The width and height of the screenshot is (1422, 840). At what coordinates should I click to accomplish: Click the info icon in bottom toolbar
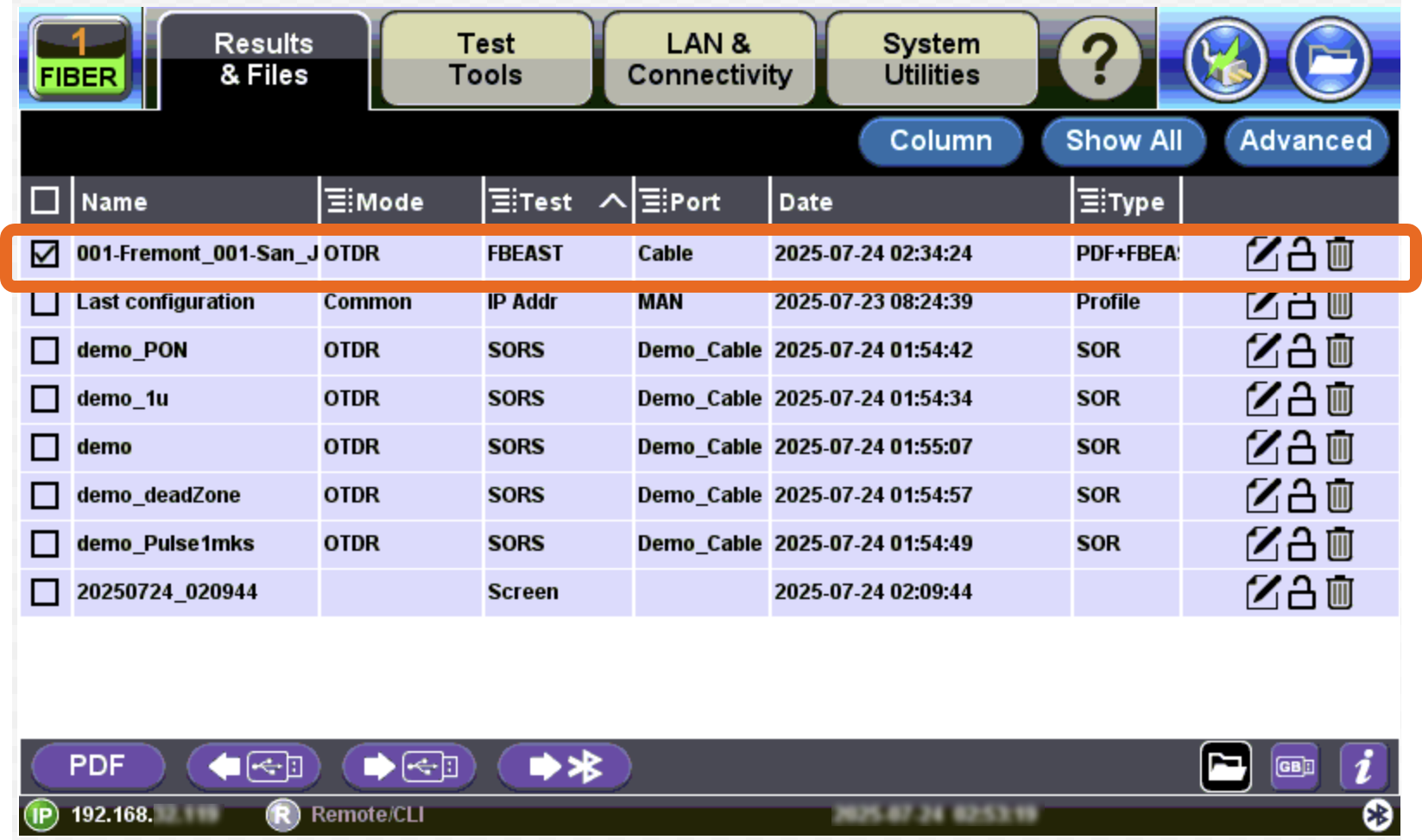(x=1362, y=767)
